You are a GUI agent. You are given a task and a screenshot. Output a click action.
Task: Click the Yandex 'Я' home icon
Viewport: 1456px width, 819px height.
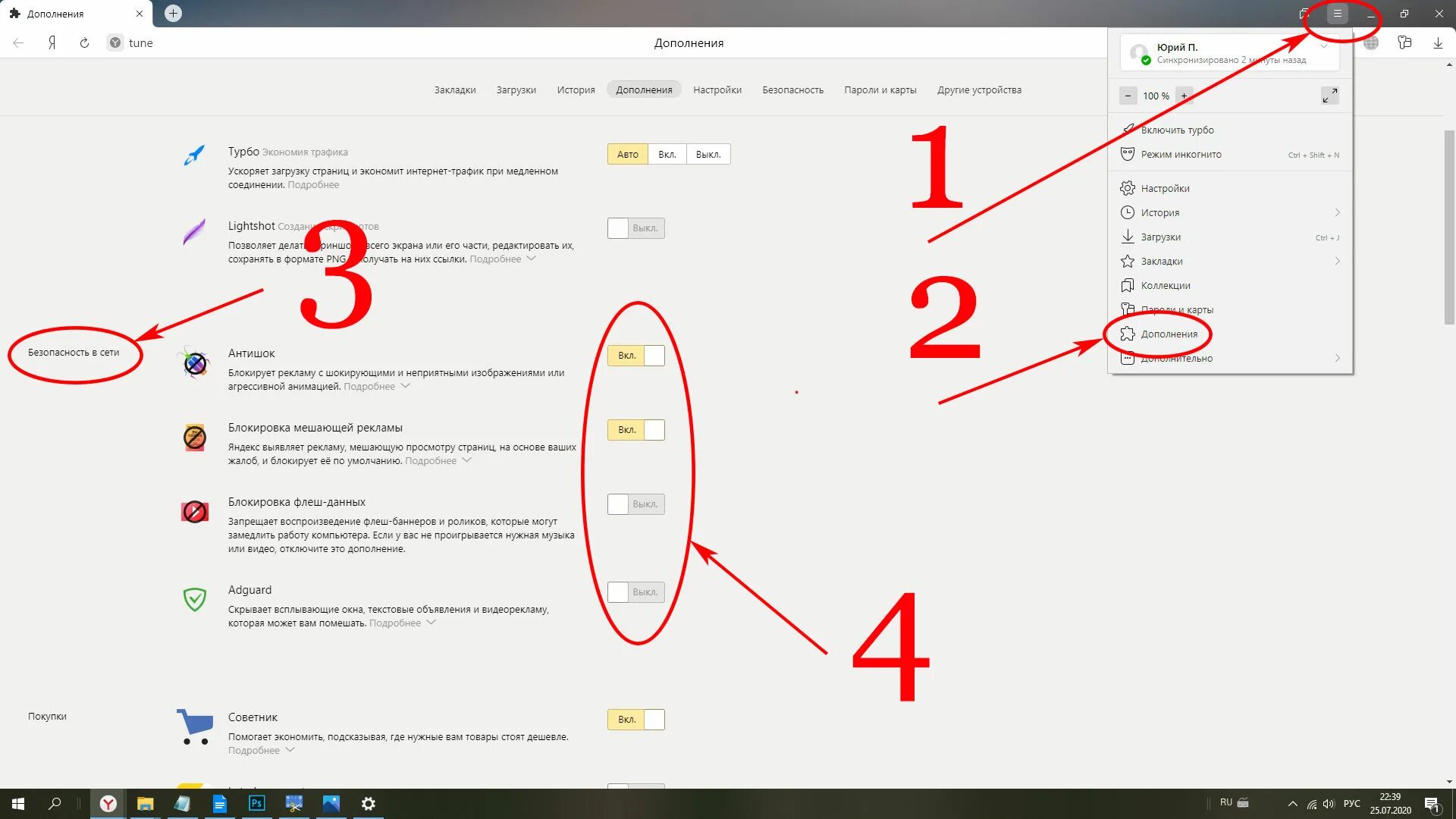tap(52, 43)
